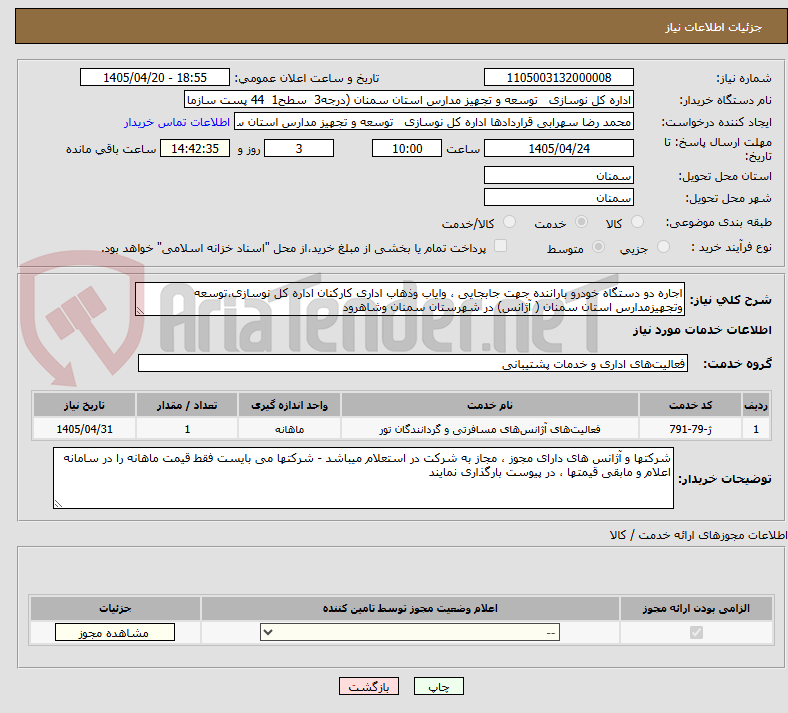Click the مشاهده مجوز button
The height and width of the screenshot is (713, 788).
pos(115,633)
